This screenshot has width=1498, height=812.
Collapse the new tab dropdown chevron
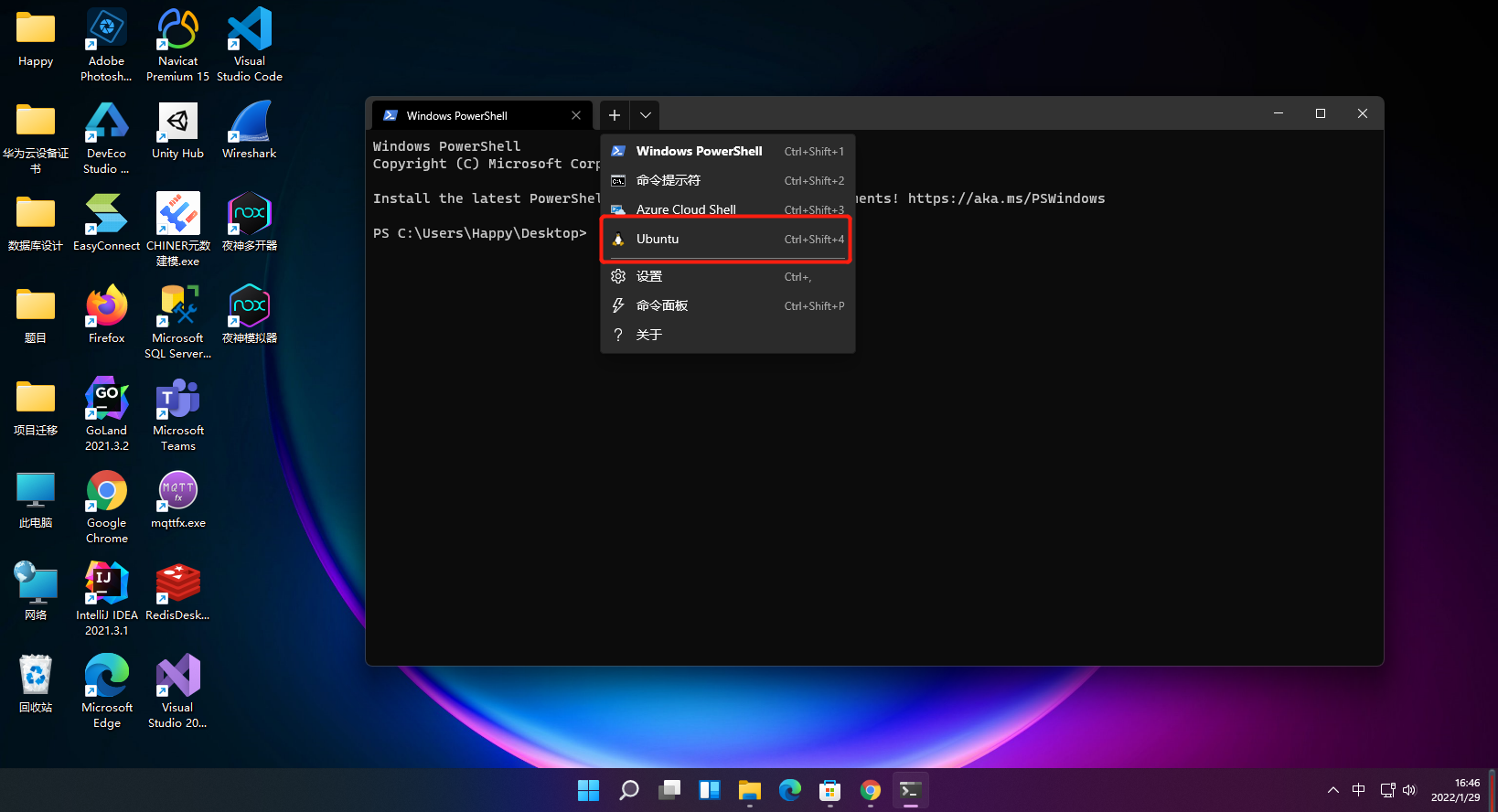(646, 115)
